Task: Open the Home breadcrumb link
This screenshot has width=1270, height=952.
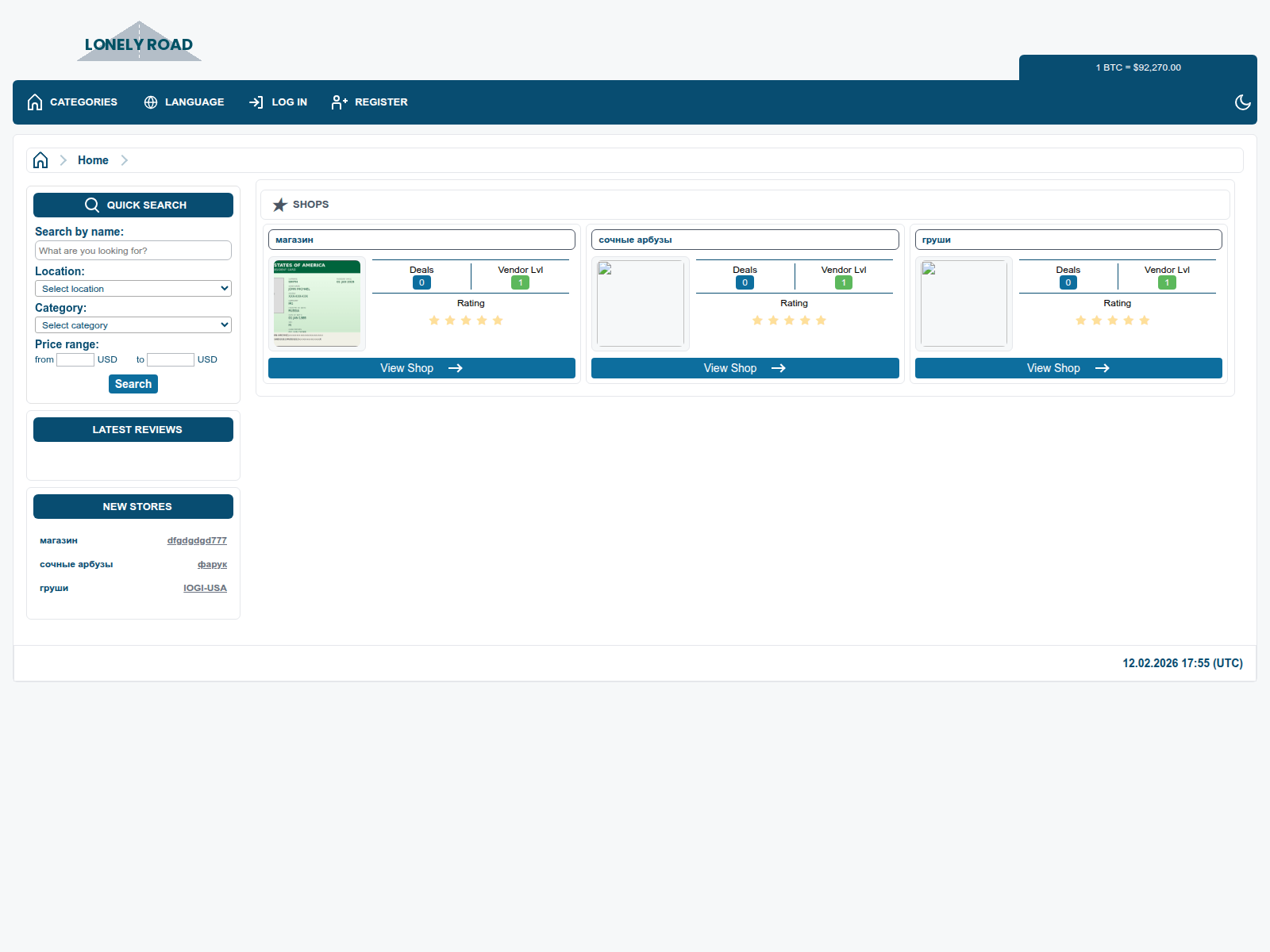Action: 93,159
